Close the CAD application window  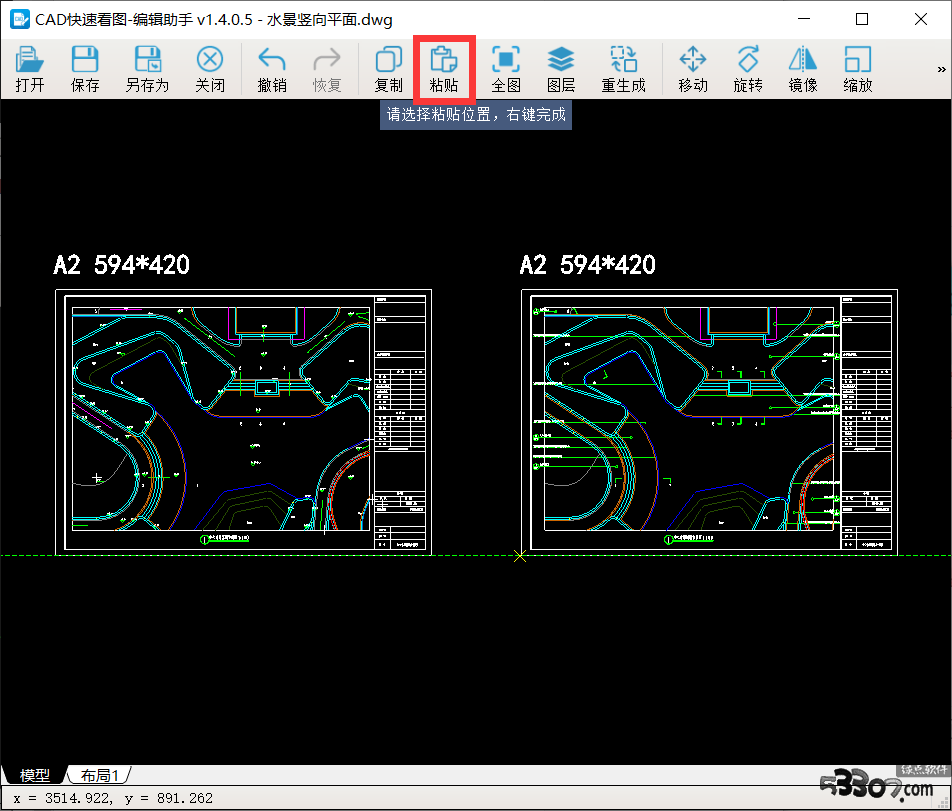coord(920,19)
